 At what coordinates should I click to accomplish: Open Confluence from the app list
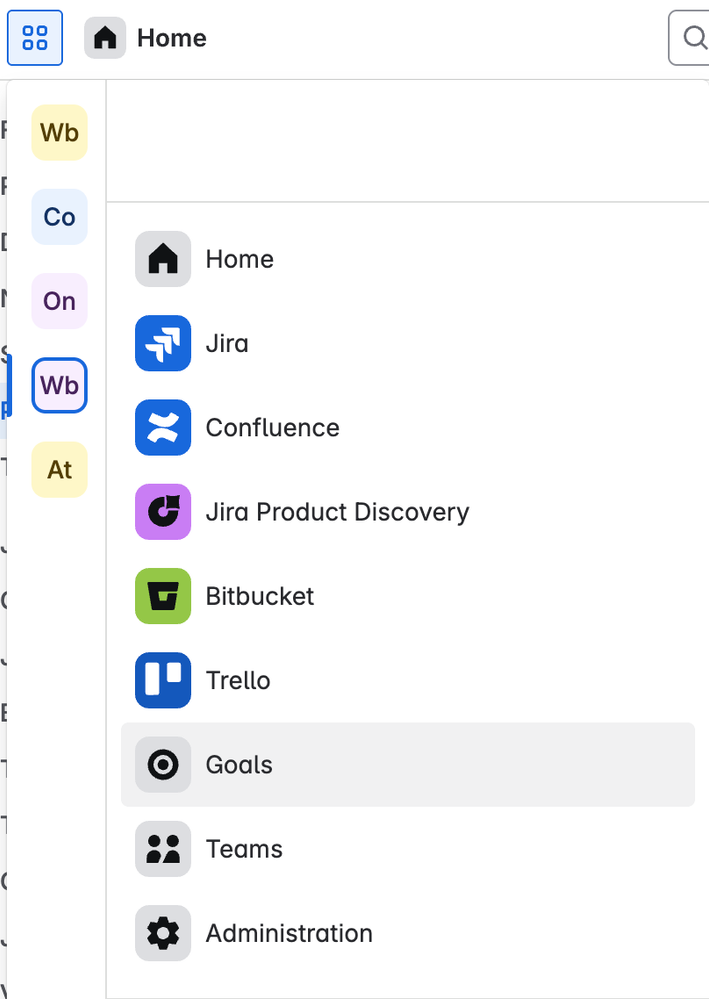click(408, 428)
